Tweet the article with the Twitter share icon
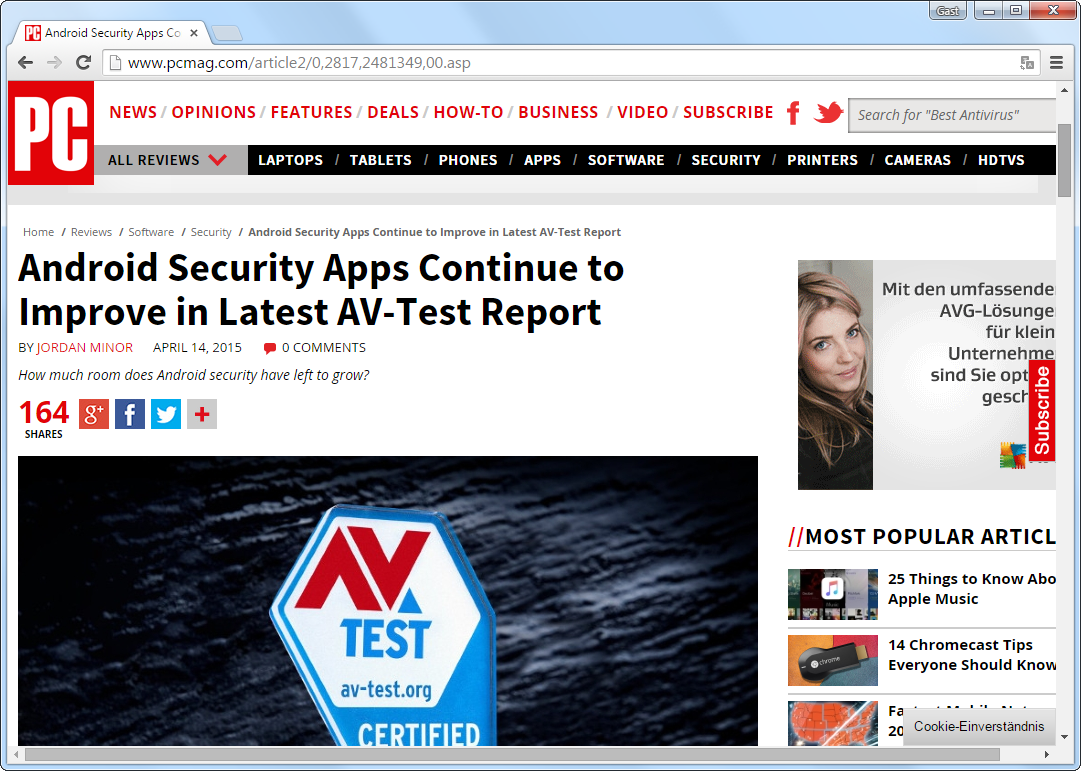The width and height of the screenshot is (1081, 771). [x=165, y=413]
